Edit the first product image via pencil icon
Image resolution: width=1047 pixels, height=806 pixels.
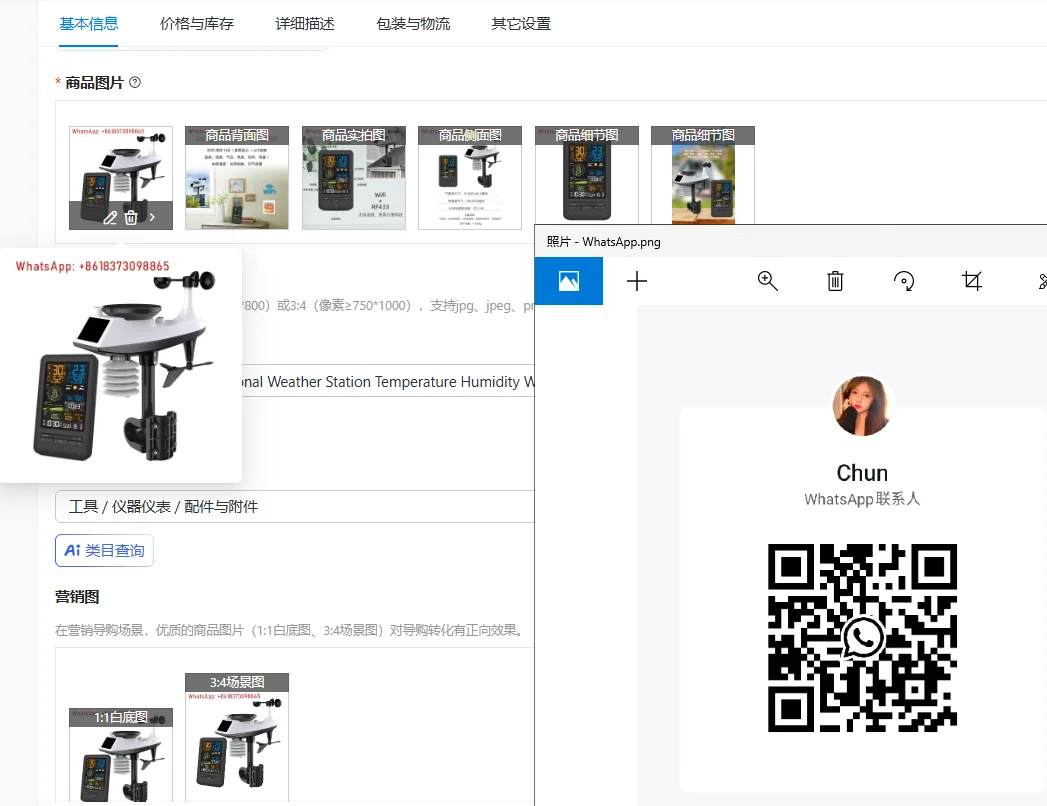[x=110, y=217]
